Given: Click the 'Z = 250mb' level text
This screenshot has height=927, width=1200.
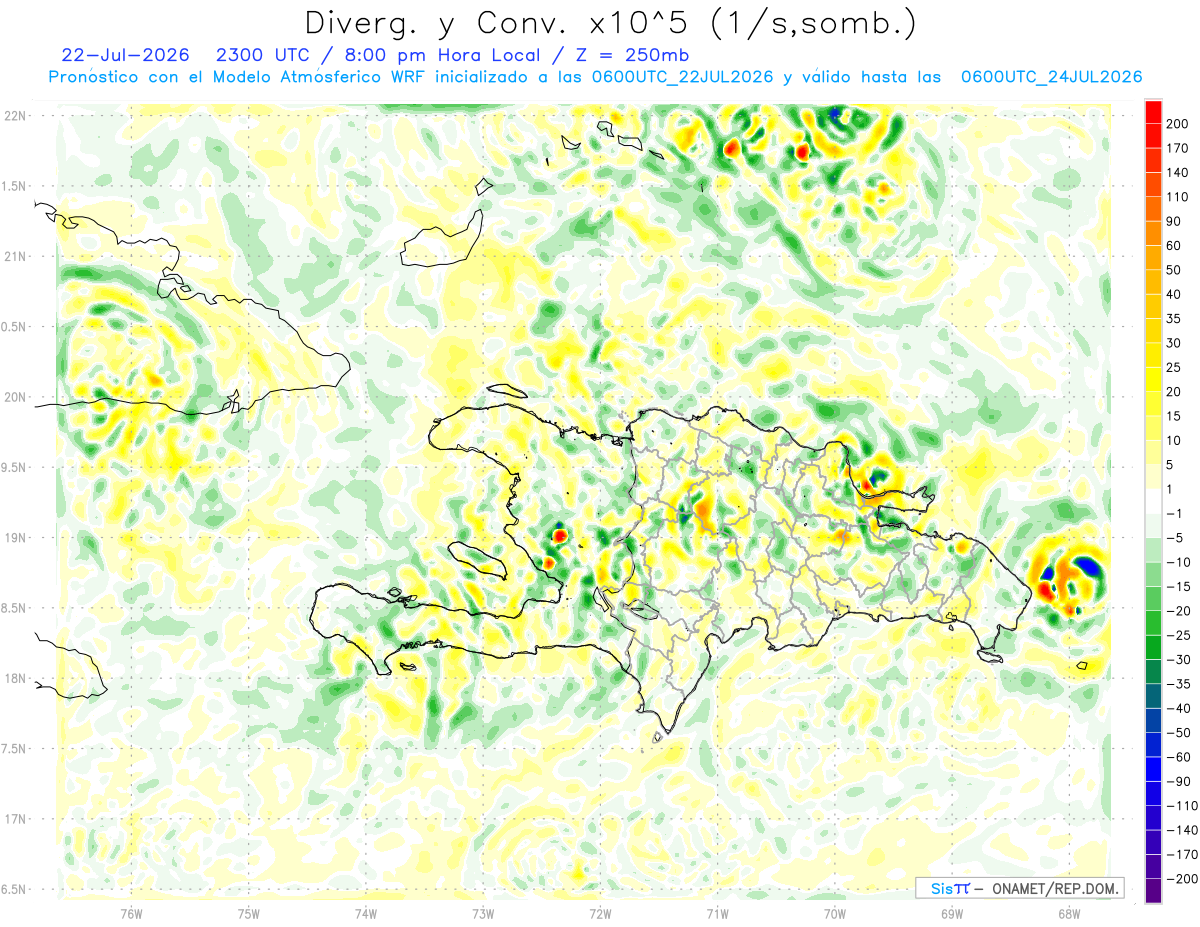Looking at the screenshot, I should point(634,54).
